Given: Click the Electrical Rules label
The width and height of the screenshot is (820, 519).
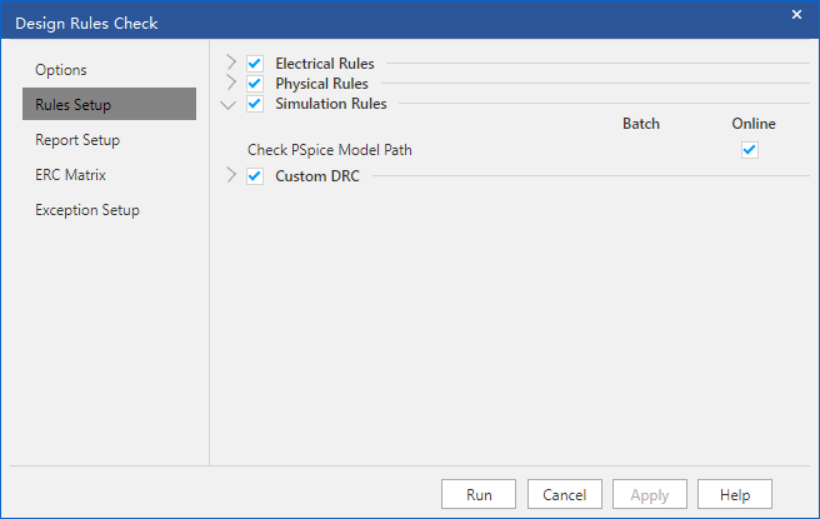Looking at the screenshot, I should [325, 63].
